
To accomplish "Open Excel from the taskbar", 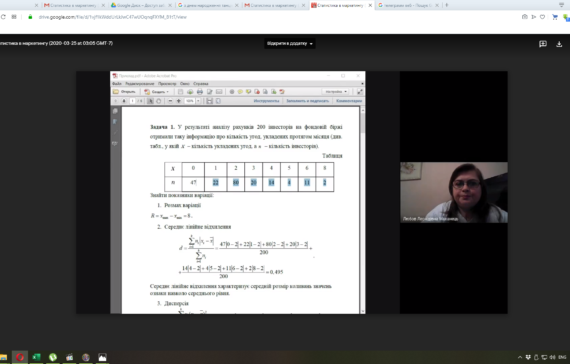I will click(x=36, y=357).
